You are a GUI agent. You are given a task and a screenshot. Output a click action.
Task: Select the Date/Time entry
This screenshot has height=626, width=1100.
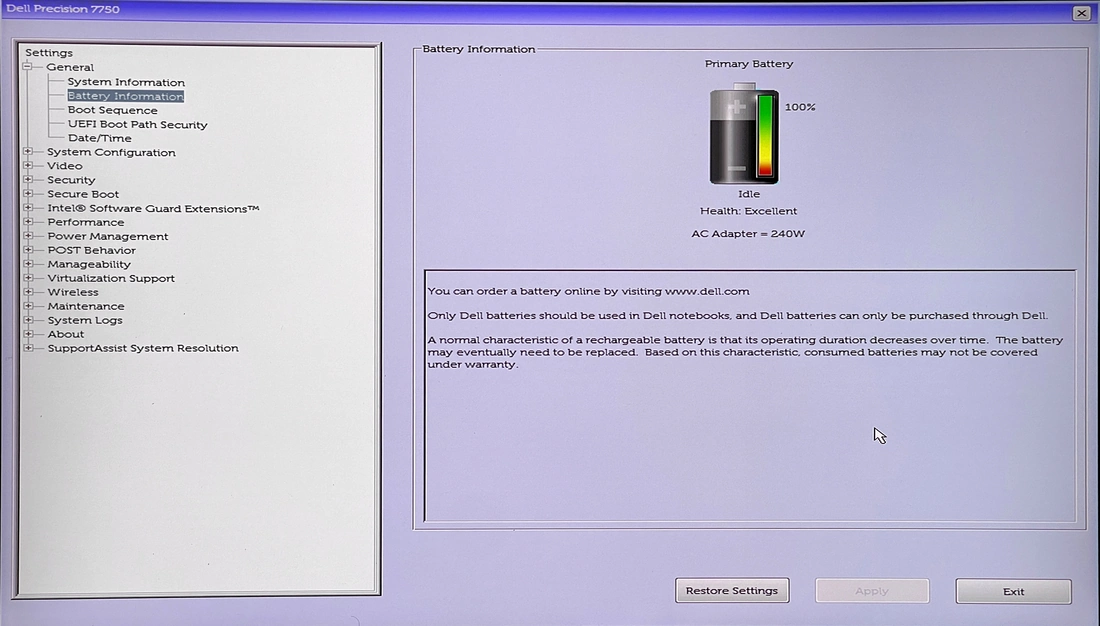click(99, 138)
